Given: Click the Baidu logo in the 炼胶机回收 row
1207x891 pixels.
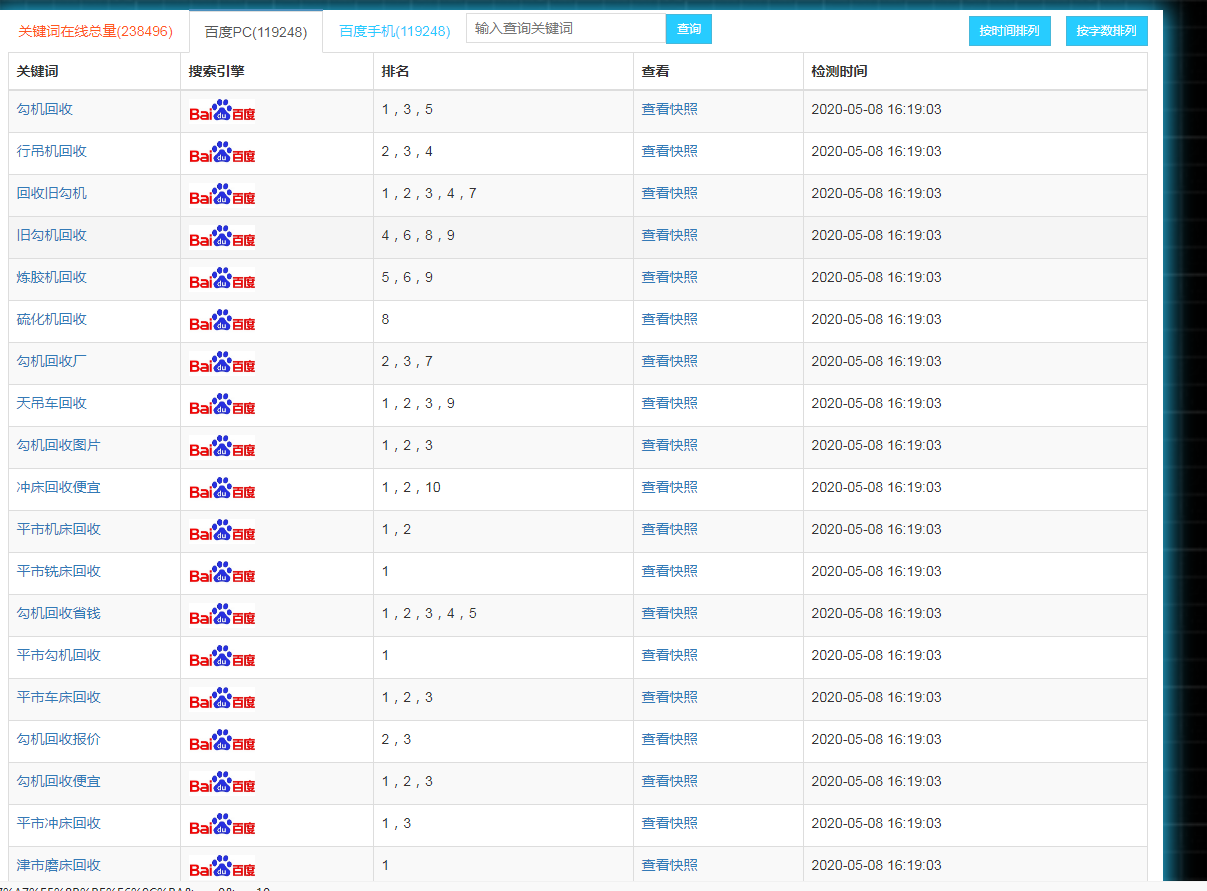Looking at the screenshot, I should tap(222, 279).
